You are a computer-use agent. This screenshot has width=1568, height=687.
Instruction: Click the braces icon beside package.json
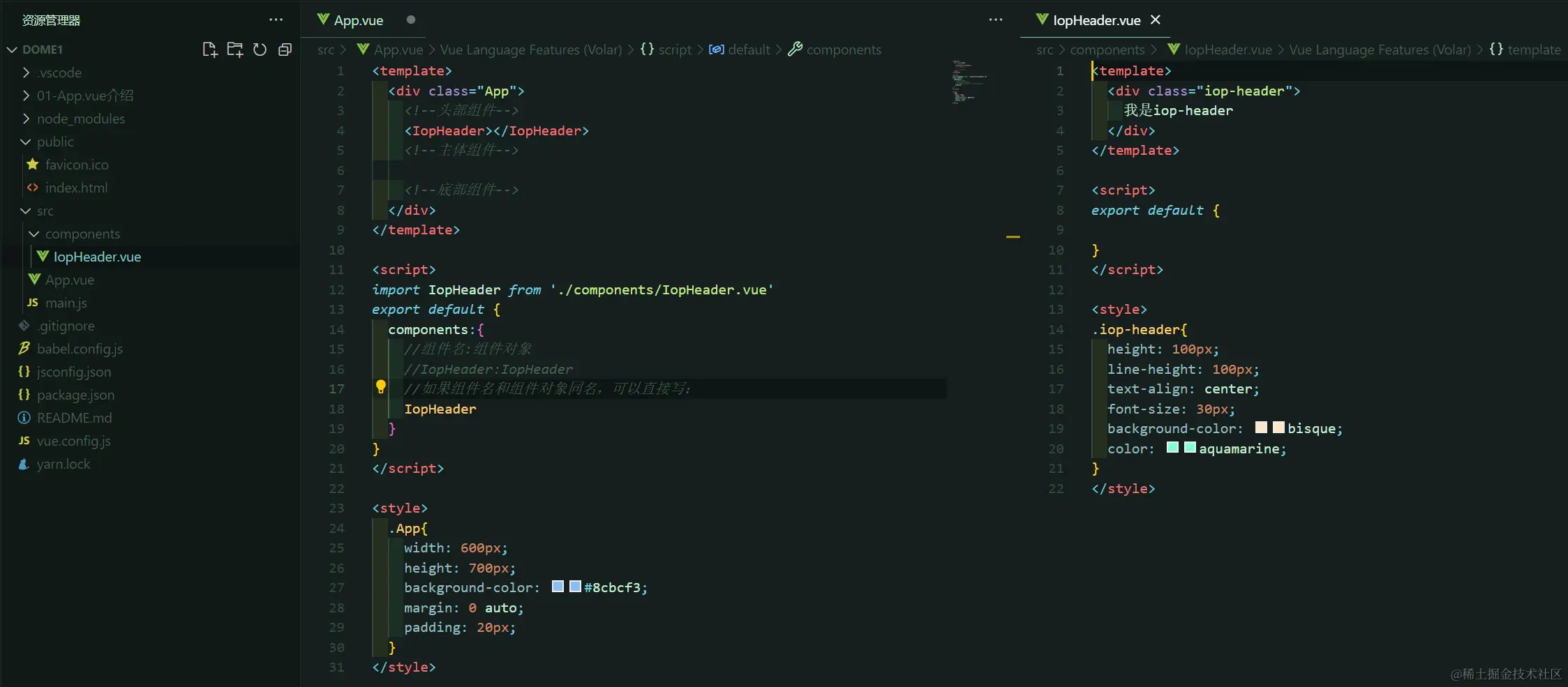(24, 395)
